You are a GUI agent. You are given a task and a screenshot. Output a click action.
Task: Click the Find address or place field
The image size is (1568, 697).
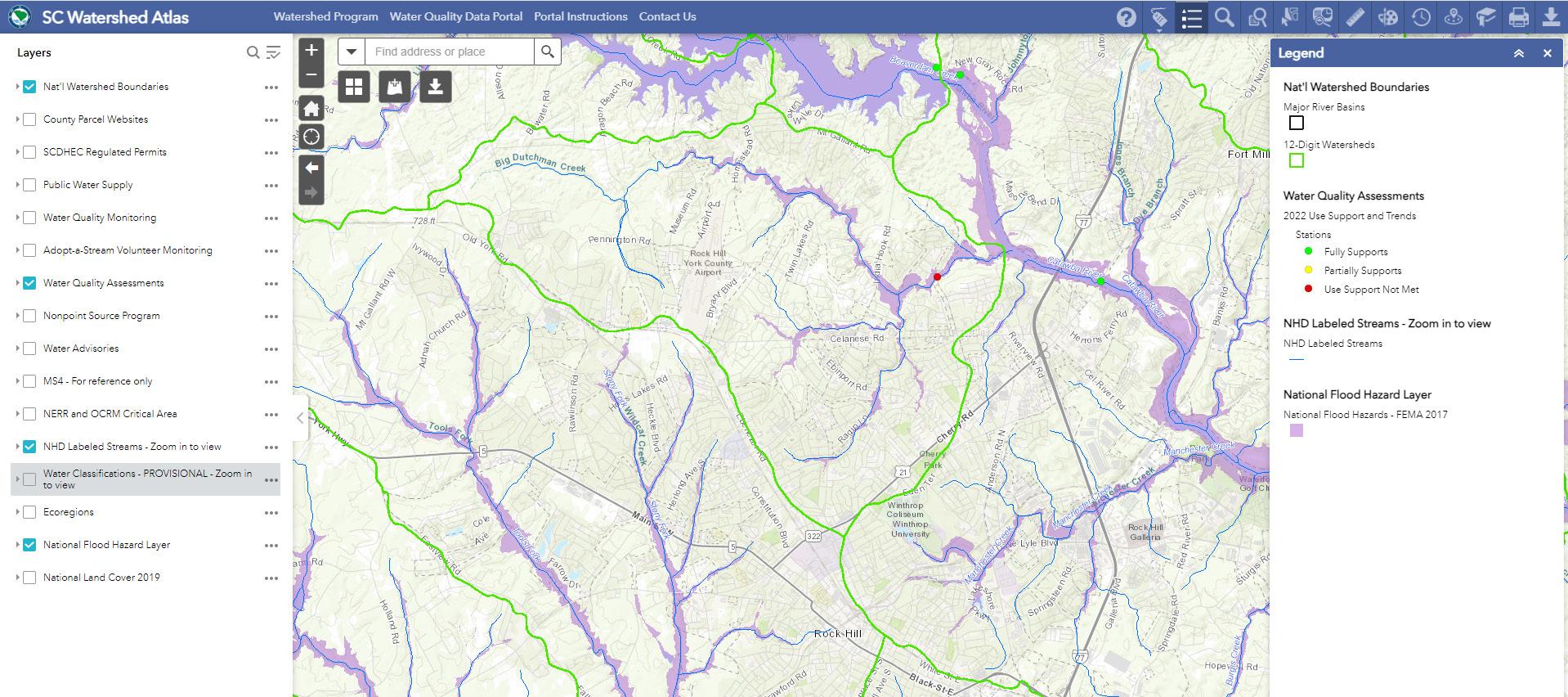[450, 52]
